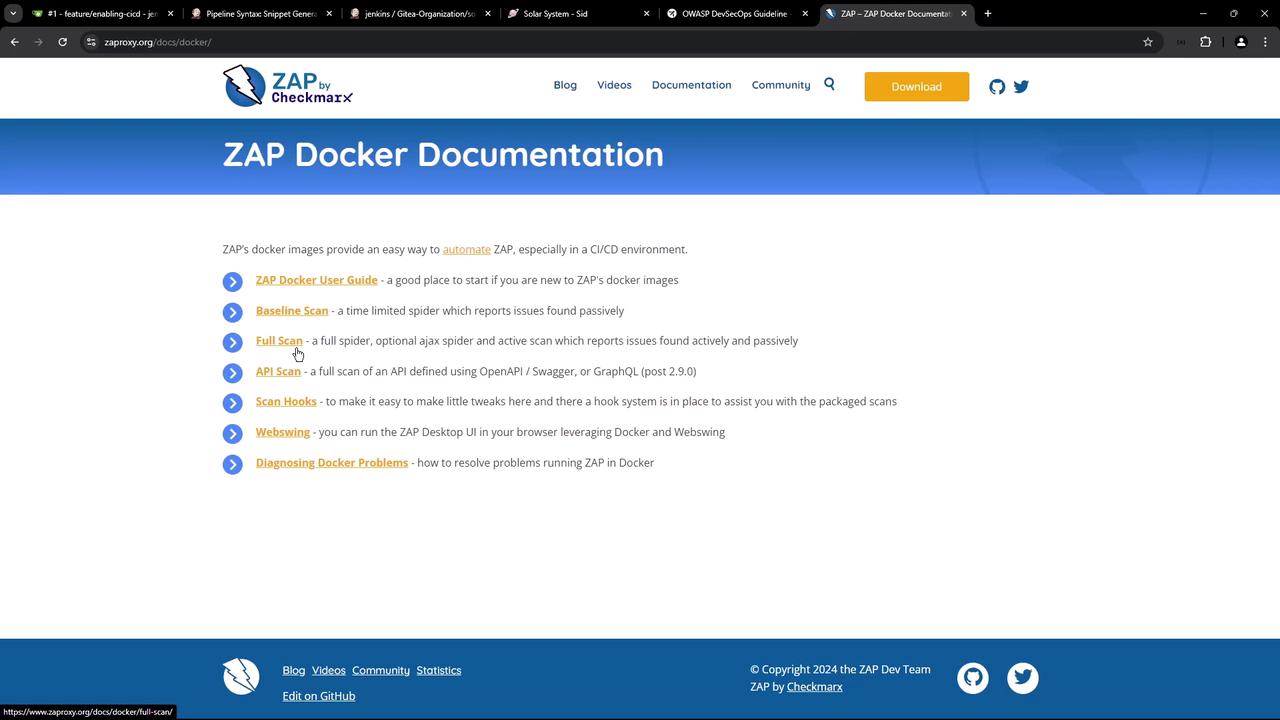The image size is (1280, 720).
Task: Close the Pipeline Syntax: Snippet Generator tab
Action: click(x=329, y=14)
